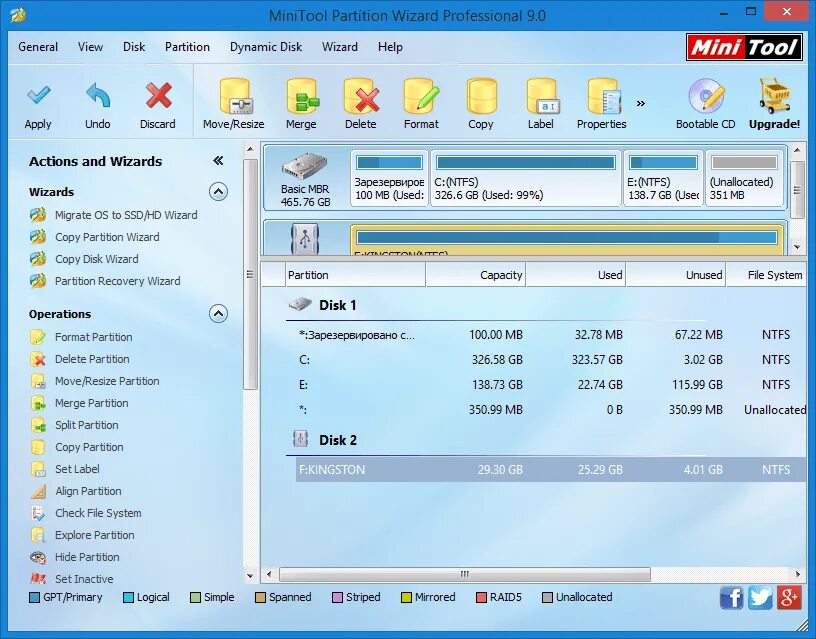This screenshot has width=816, height=639.
Task: Sort by Capacity column header
Action: click(476, 275)
